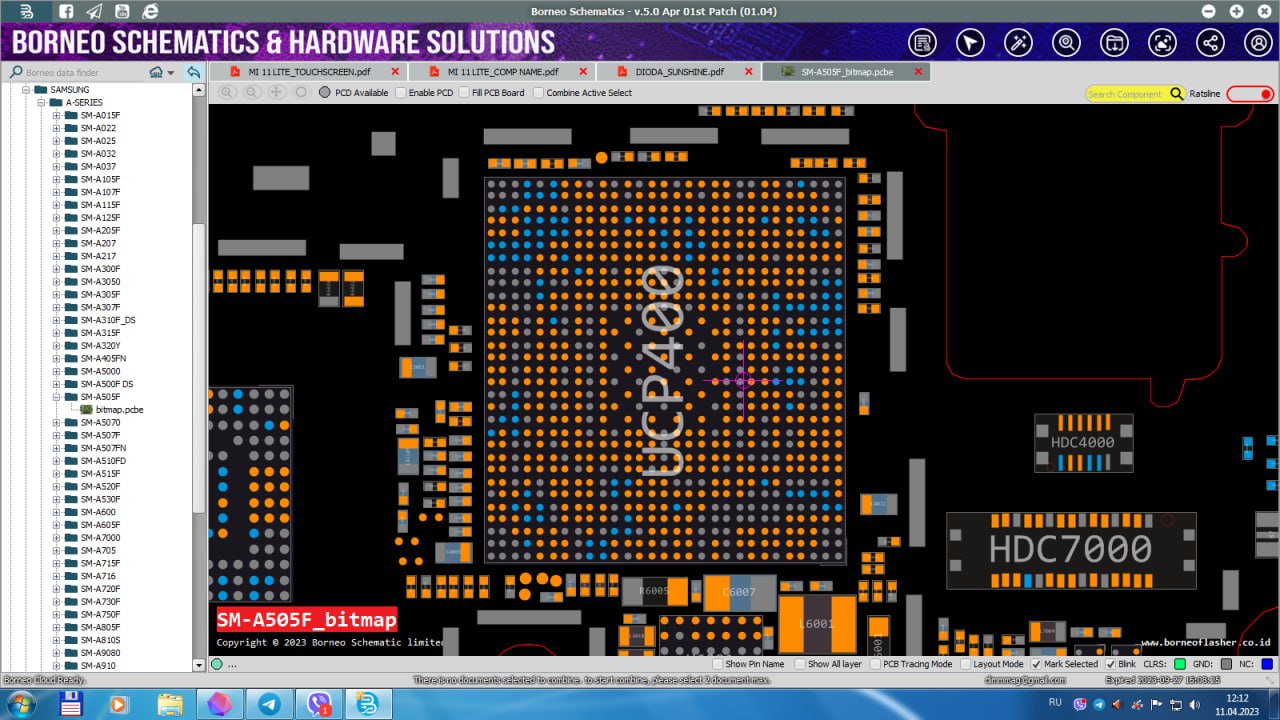The height and width of the screenshot is (720, 1280).
Task: Collapse the A-SERIES tree node
Action: coord(42,103)
